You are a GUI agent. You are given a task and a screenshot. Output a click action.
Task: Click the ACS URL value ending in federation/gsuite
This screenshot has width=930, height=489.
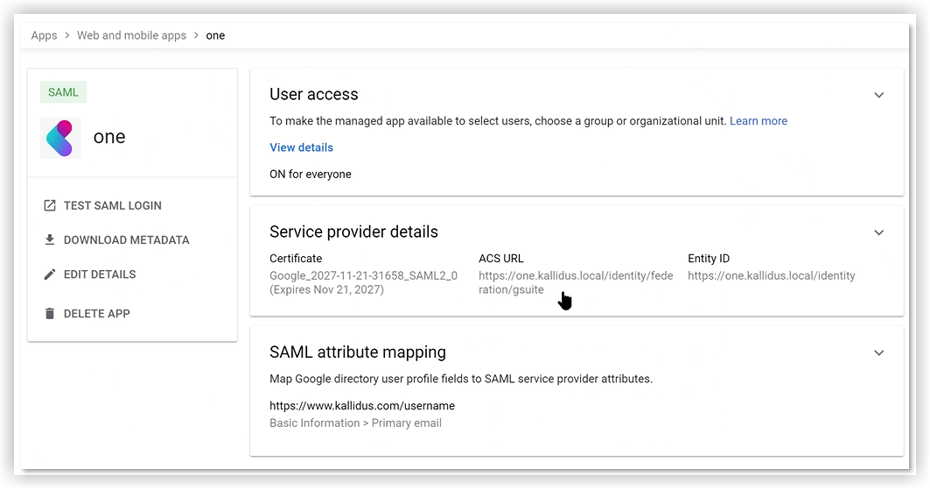pyautogui.click(x=576, y=282)
